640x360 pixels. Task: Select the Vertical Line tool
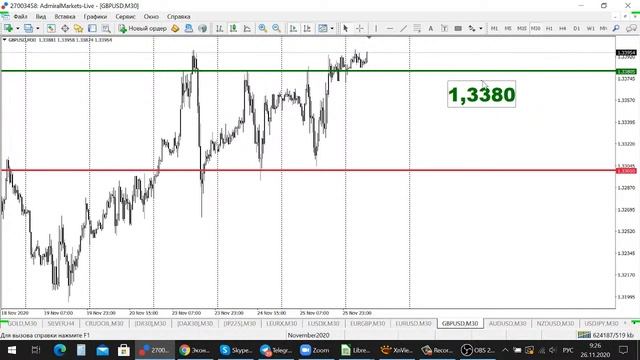376,28
